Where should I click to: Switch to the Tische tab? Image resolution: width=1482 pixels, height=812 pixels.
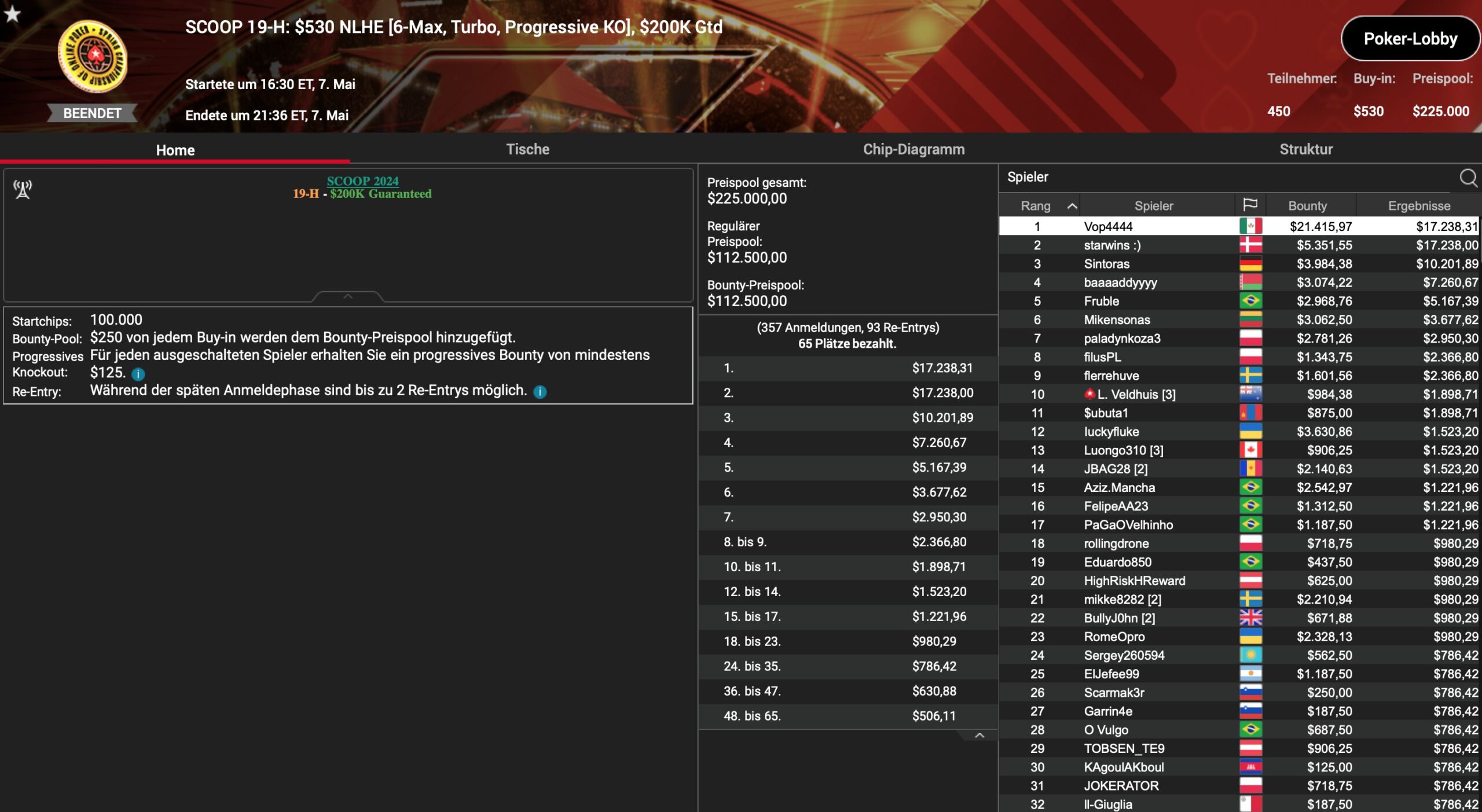pos(527,149)
